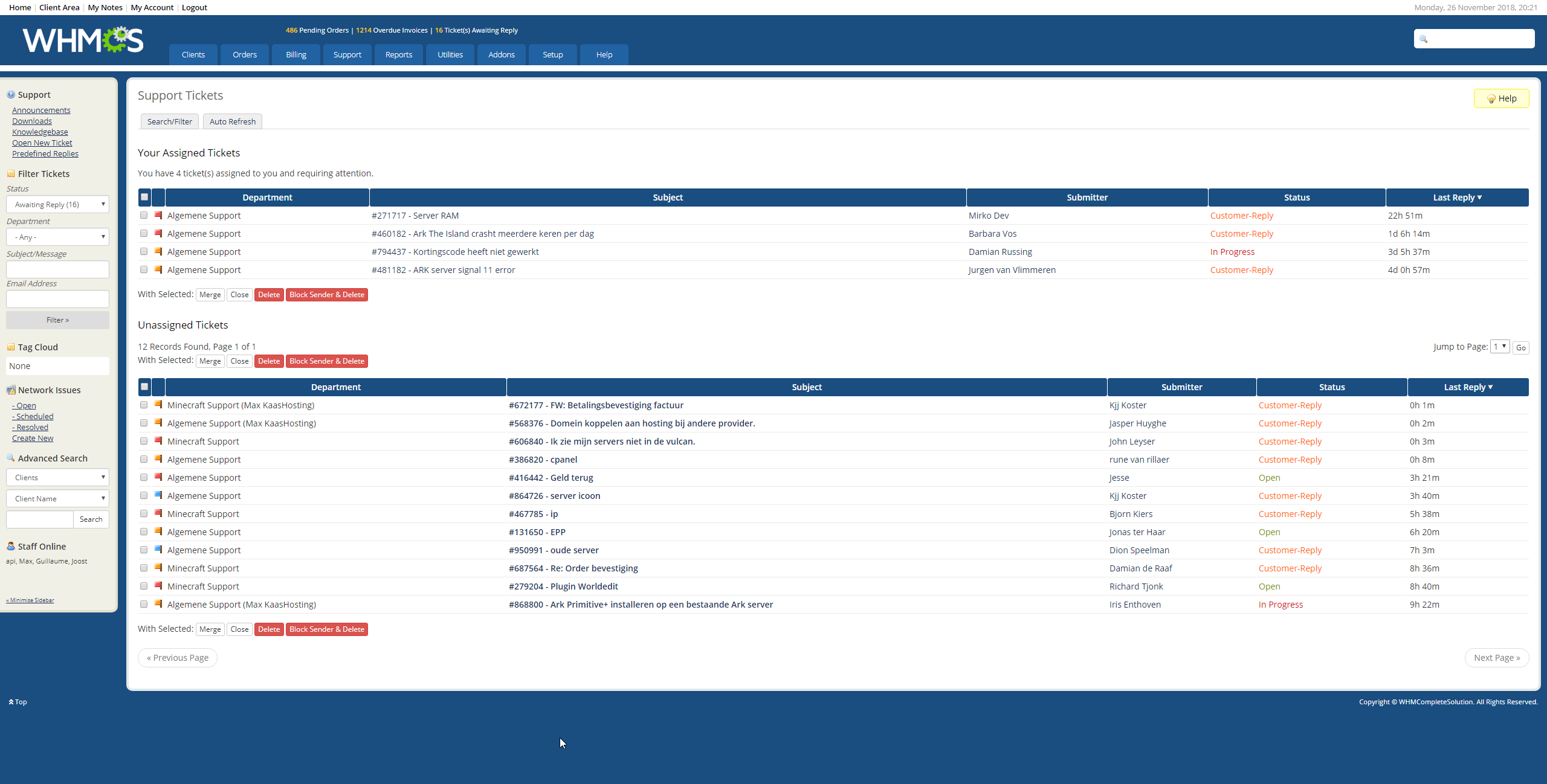Viewport: 1547px width, 784px height.
Task: Click the red flag icon for Server RAM ticket
Action: [158, 215]
